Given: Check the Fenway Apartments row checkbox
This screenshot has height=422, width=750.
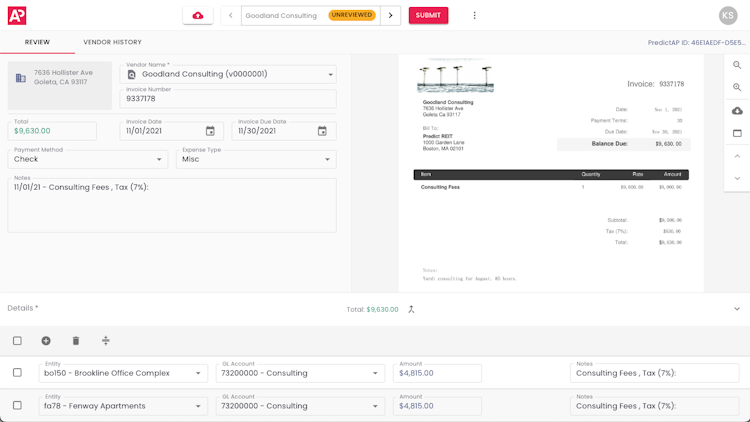Looking at the screenshot, I should coord(17,406).
